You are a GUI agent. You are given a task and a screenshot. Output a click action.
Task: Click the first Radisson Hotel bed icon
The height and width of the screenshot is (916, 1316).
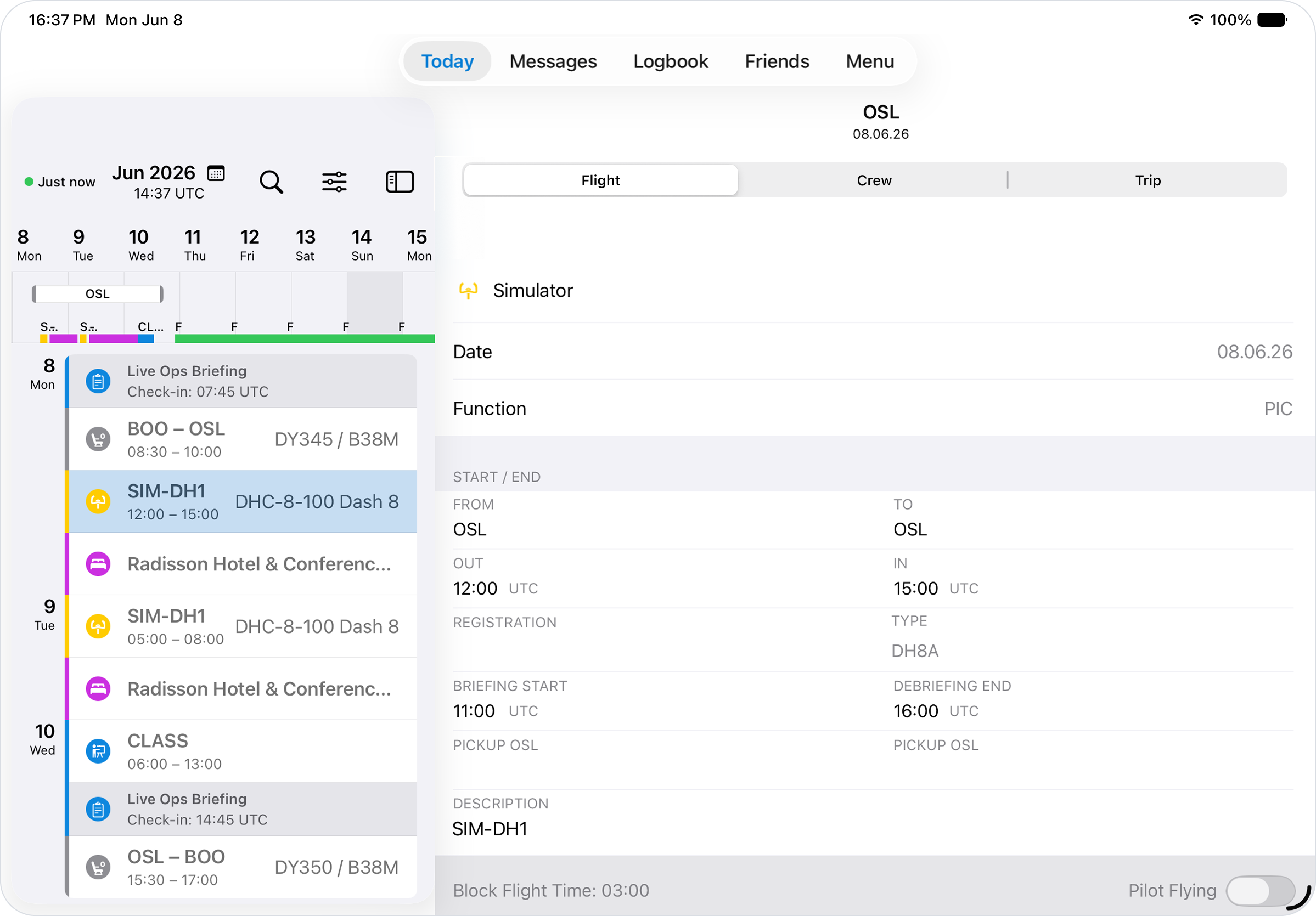(x=98, y=564)
